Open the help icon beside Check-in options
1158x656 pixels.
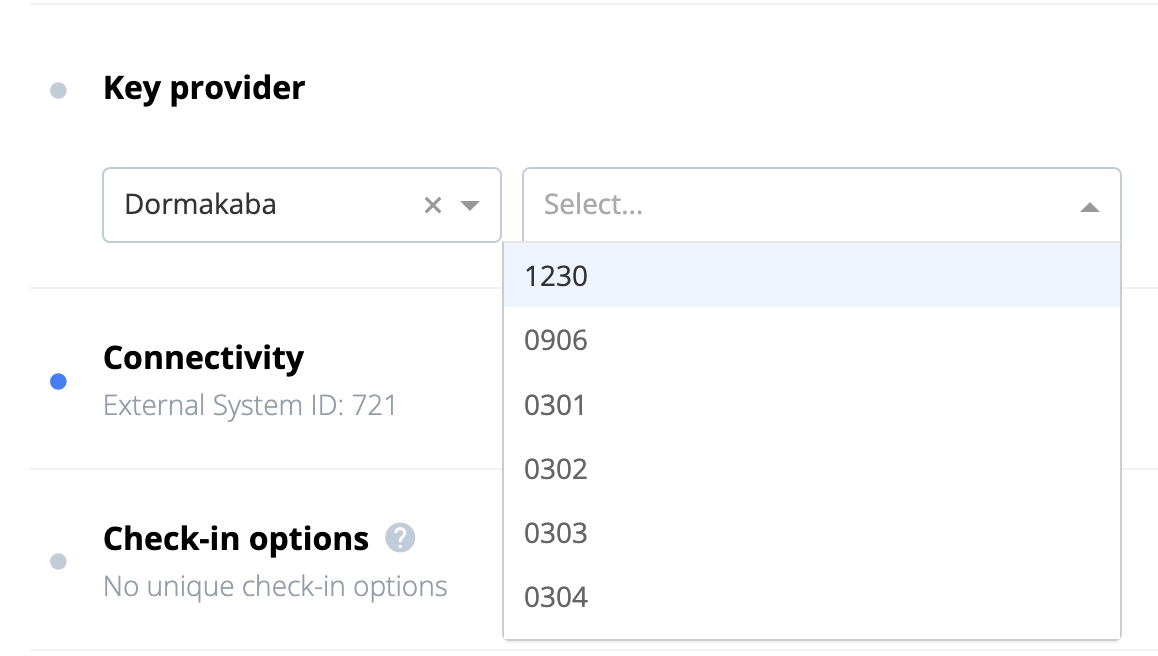tap(400, 538)
